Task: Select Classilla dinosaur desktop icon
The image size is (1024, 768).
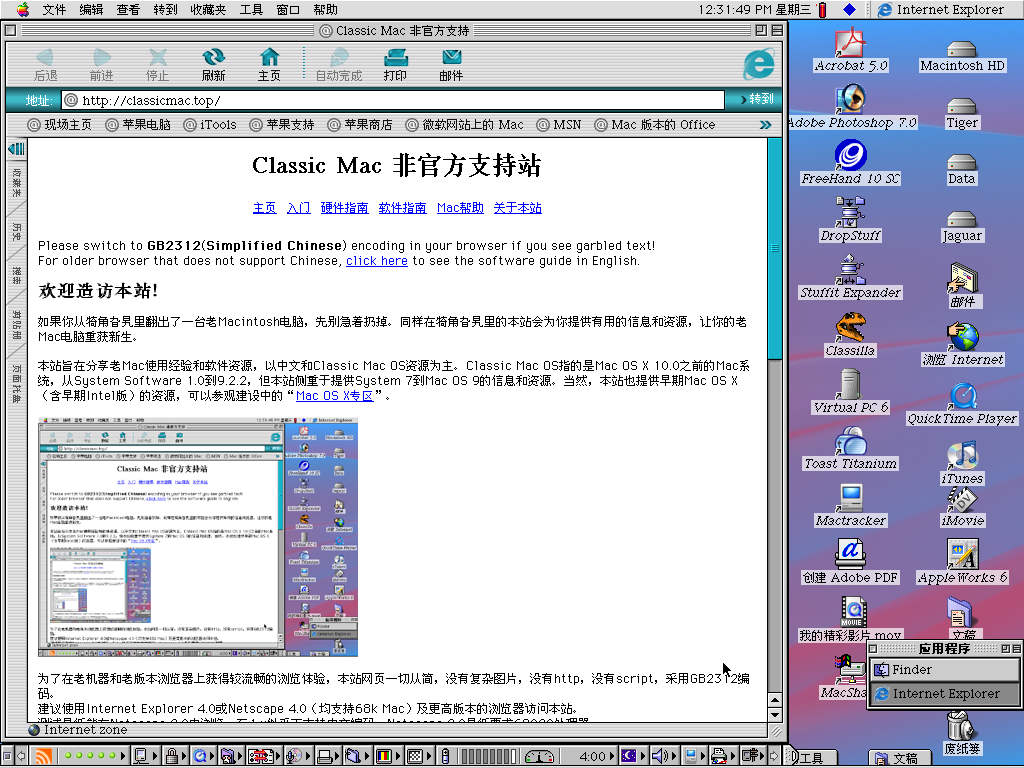Action: [850, 327]
